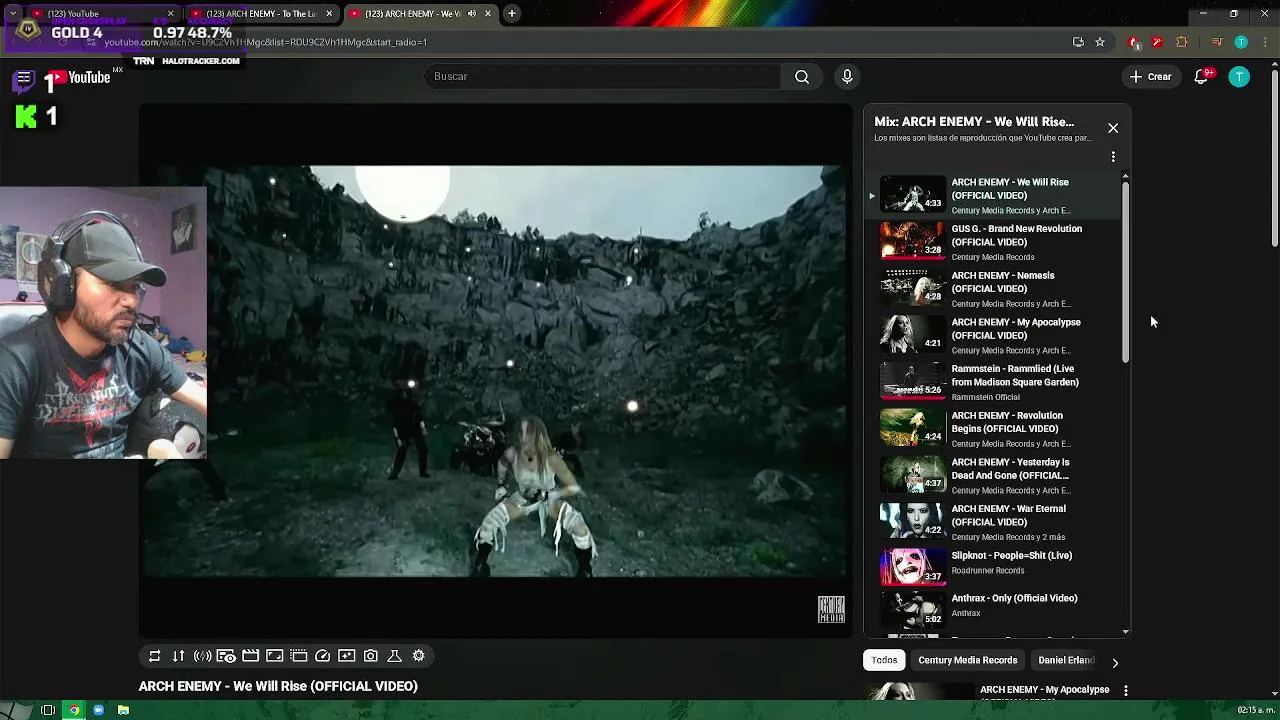Click the We Will Rise mix thumbnail
Viewport: 1280px width, 720px height.
coord(912,195)
